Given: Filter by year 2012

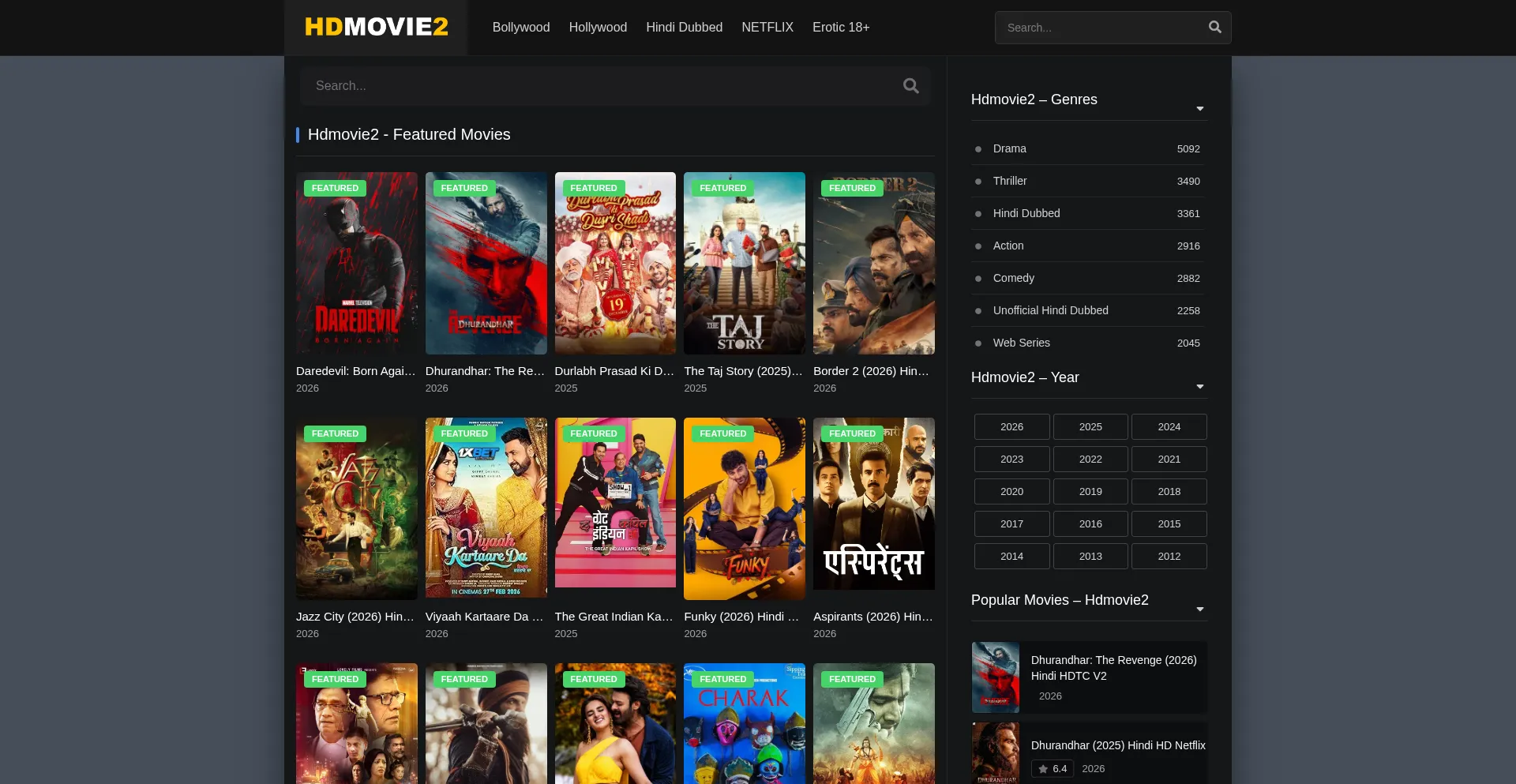Looking at the screenshot, I should point(1169,556).
